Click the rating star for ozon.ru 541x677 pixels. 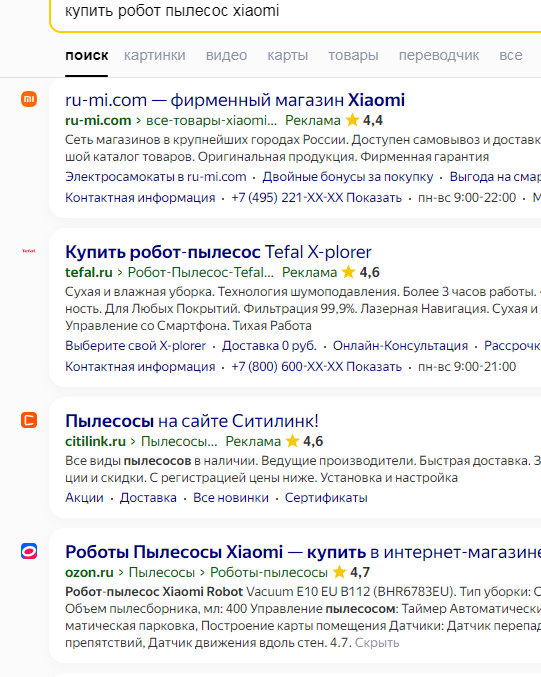(339, 572)
